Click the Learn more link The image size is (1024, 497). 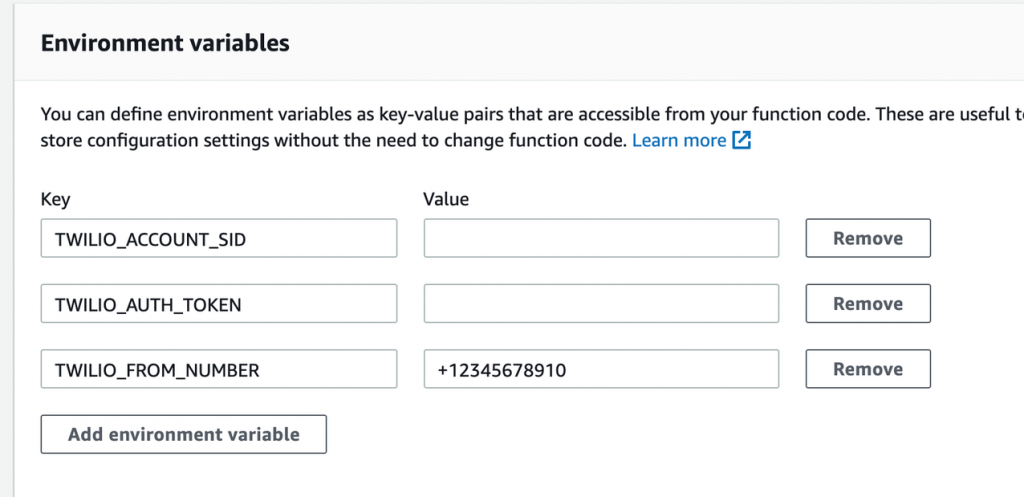click(679, 140)
